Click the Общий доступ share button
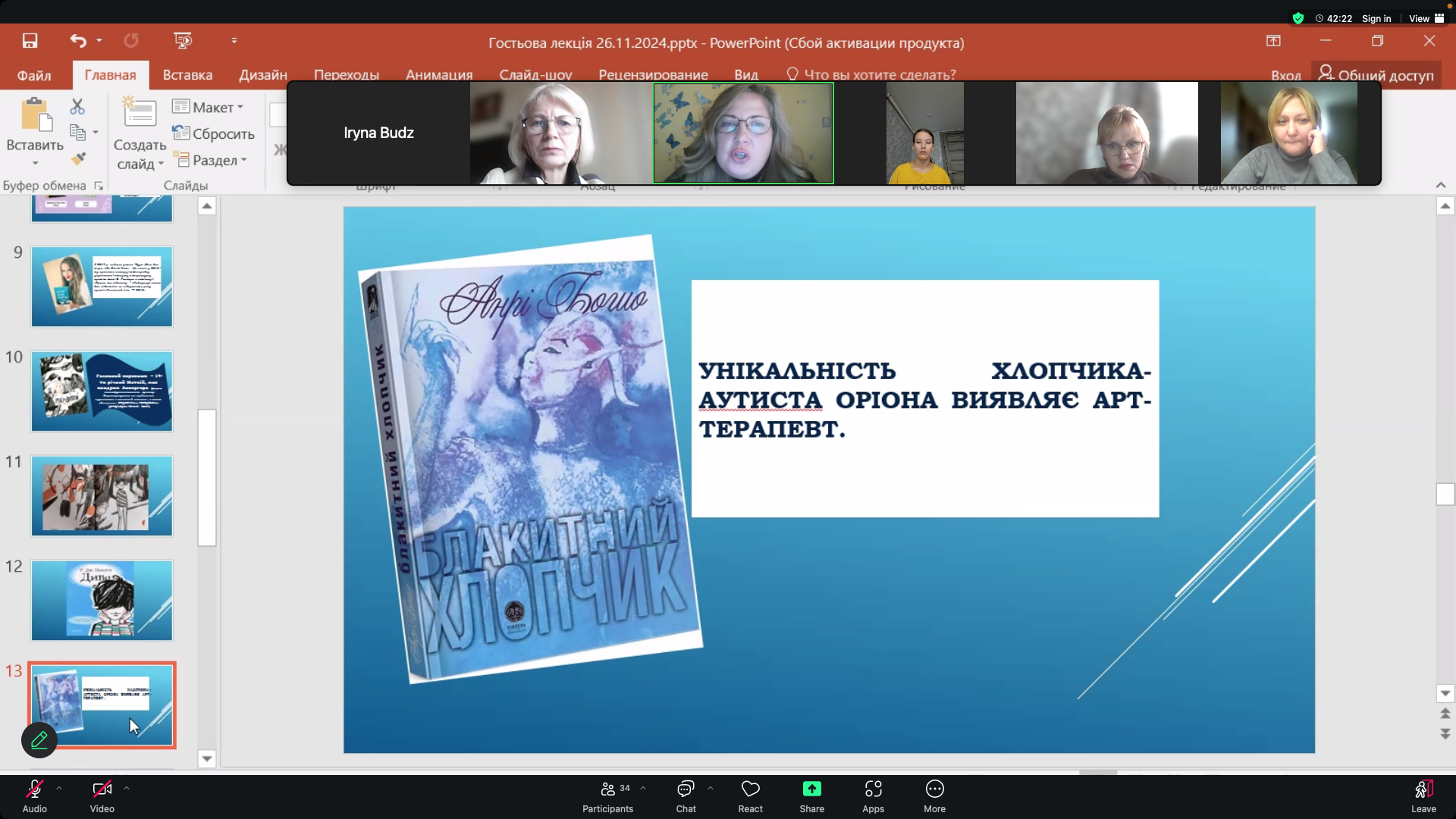The height and width of the screenshot is (819, 1456). click(x=1376, y=75)
